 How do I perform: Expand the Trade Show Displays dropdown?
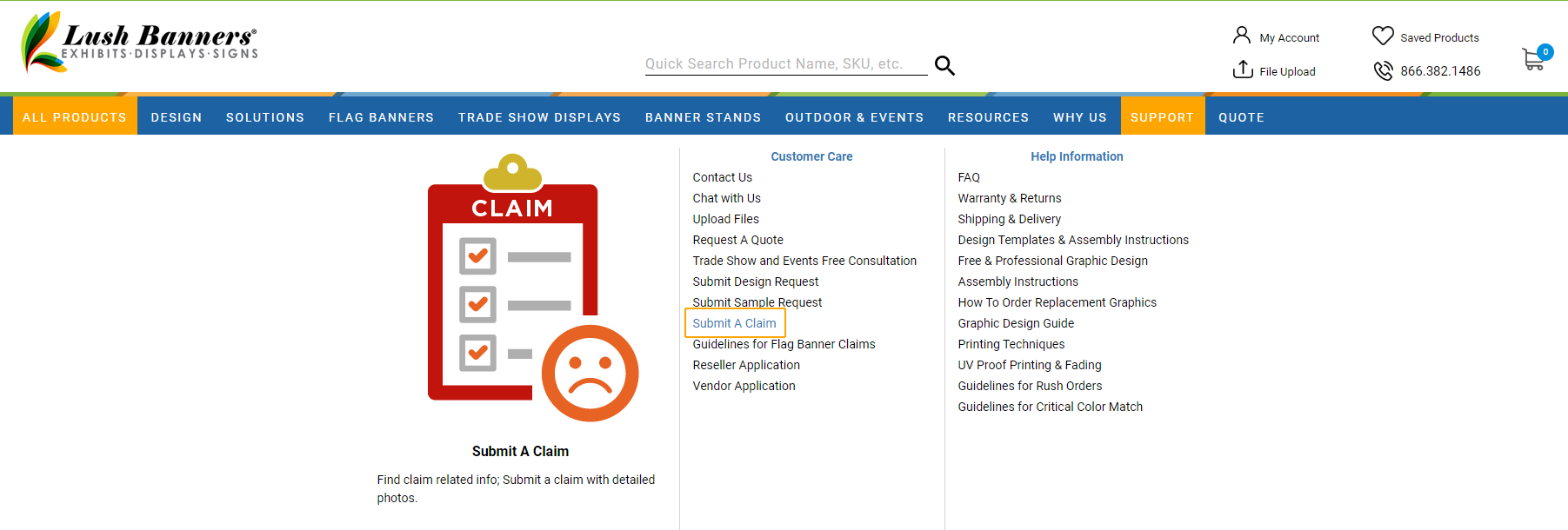click(x=539, y=117)
